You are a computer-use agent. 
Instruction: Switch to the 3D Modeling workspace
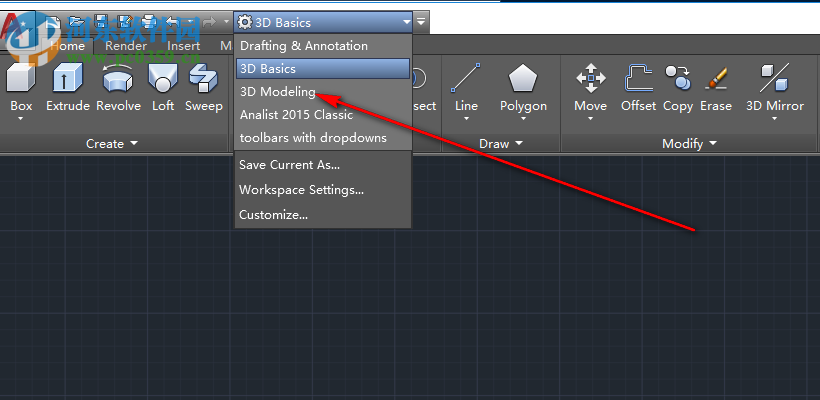pos(277,92)
